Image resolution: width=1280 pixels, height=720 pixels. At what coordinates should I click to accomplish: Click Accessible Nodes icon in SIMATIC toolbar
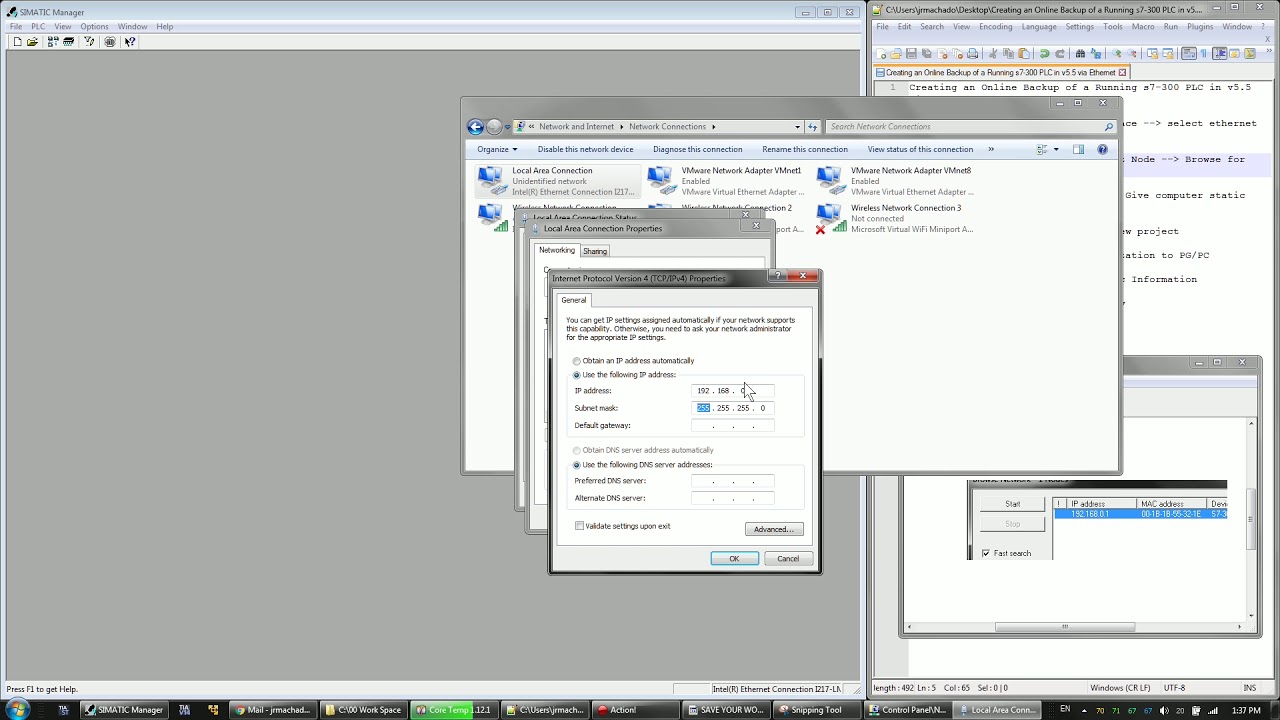(x=53, y=42)
